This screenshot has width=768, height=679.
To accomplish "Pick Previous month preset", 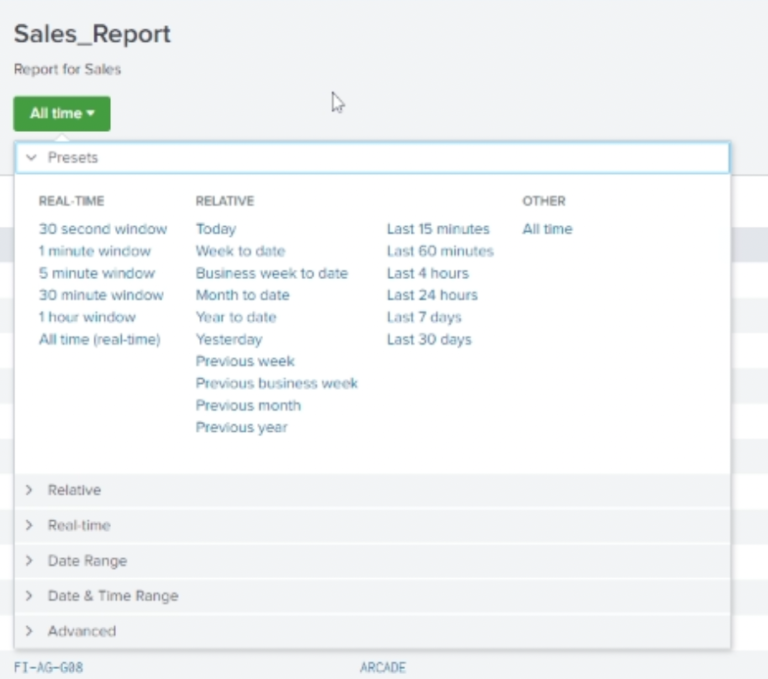I will pos(248,406).
